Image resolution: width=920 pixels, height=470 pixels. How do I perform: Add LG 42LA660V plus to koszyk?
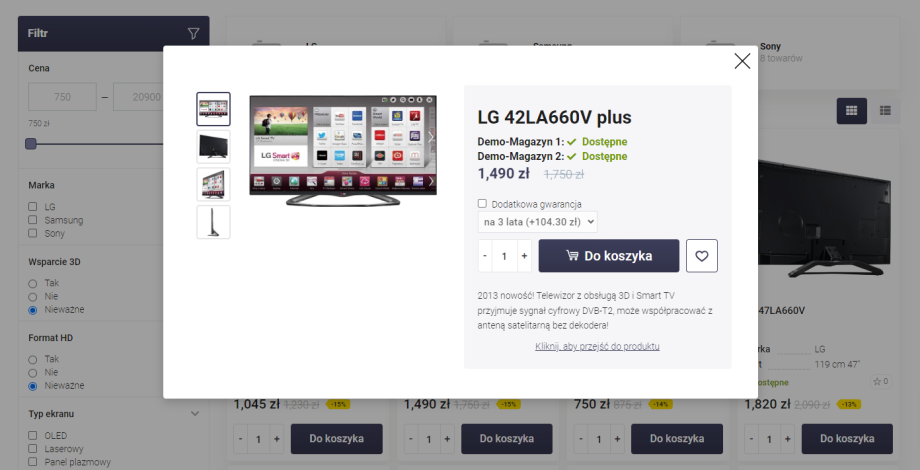click(609, 256)
